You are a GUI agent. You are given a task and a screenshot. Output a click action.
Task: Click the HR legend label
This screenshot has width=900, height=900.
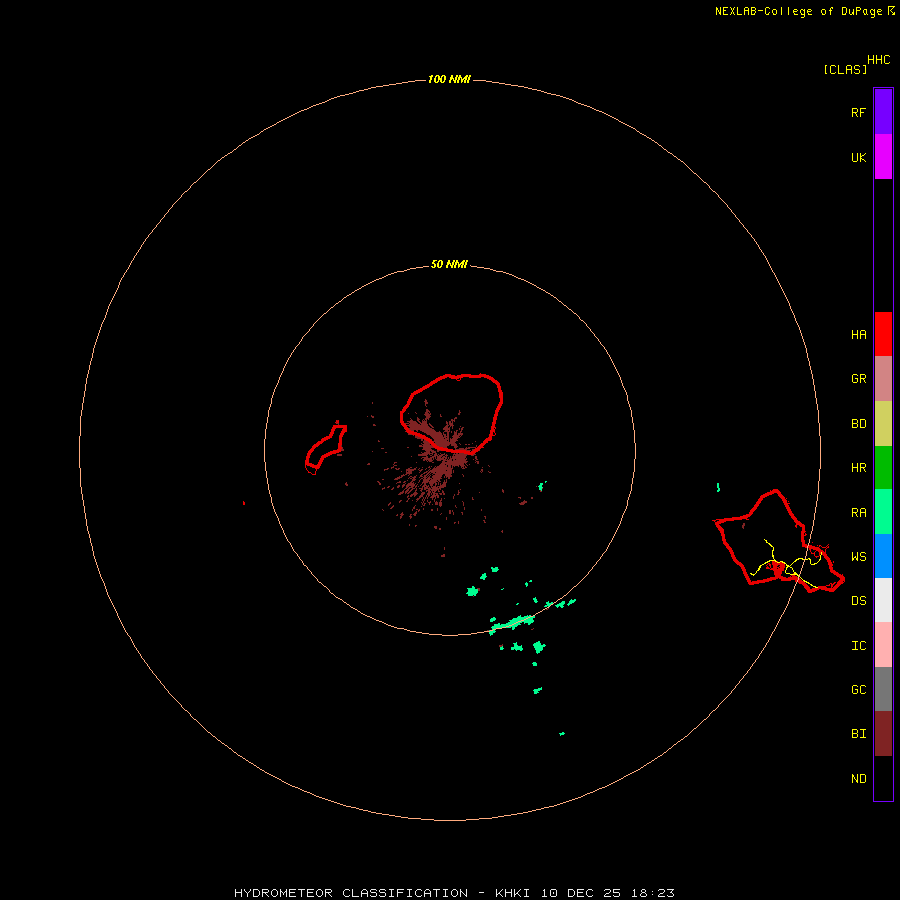point(858,468)
